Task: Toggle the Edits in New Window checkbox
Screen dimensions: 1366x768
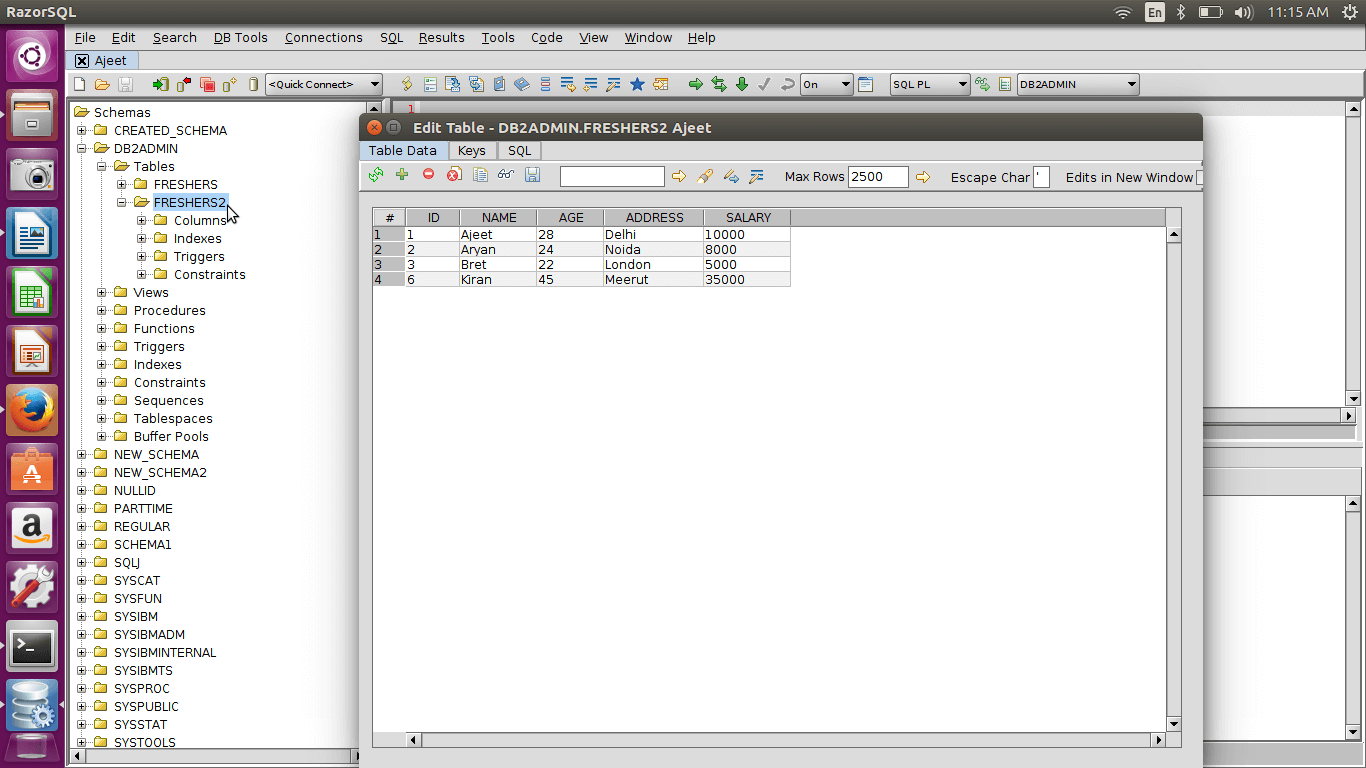Action: pos(1199,177)
